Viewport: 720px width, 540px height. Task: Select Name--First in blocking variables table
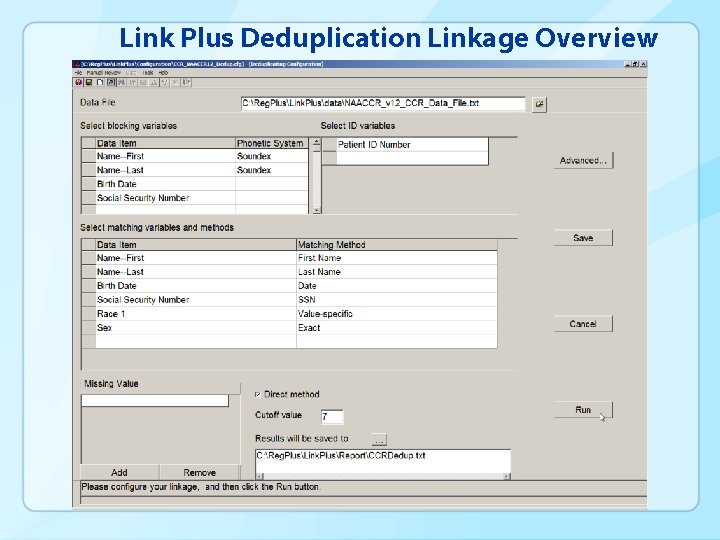coord(165,156)
